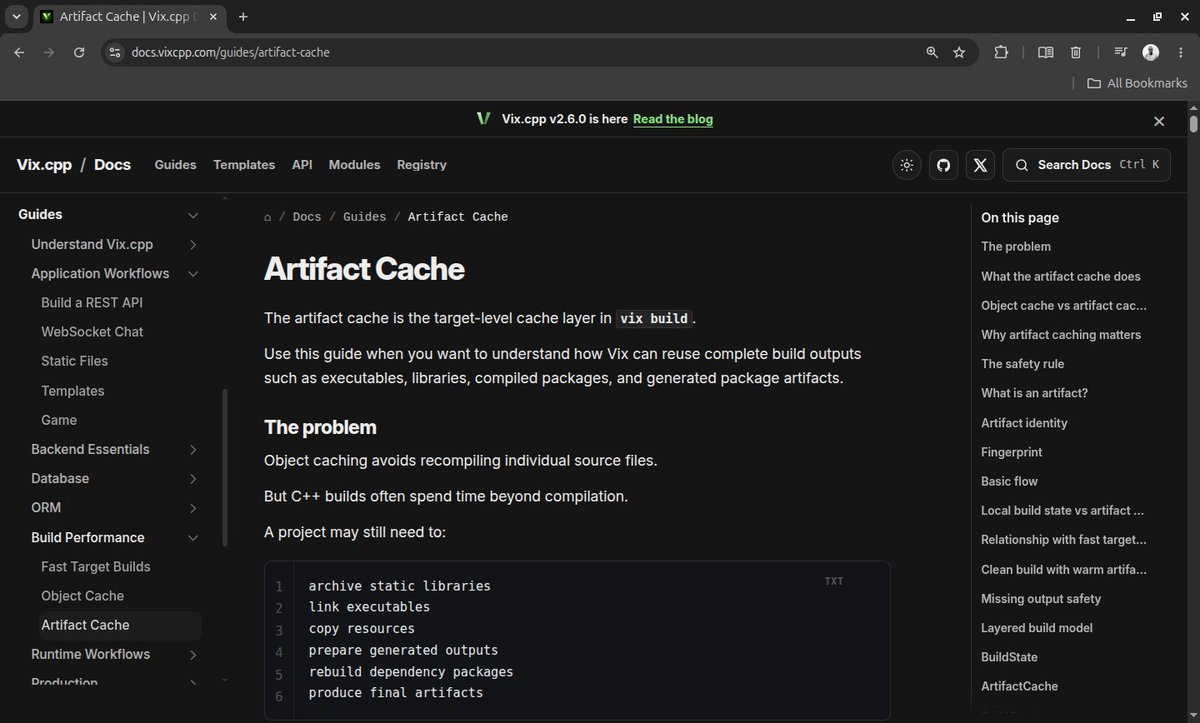Follow the Read the blog link

coord(673,119)
